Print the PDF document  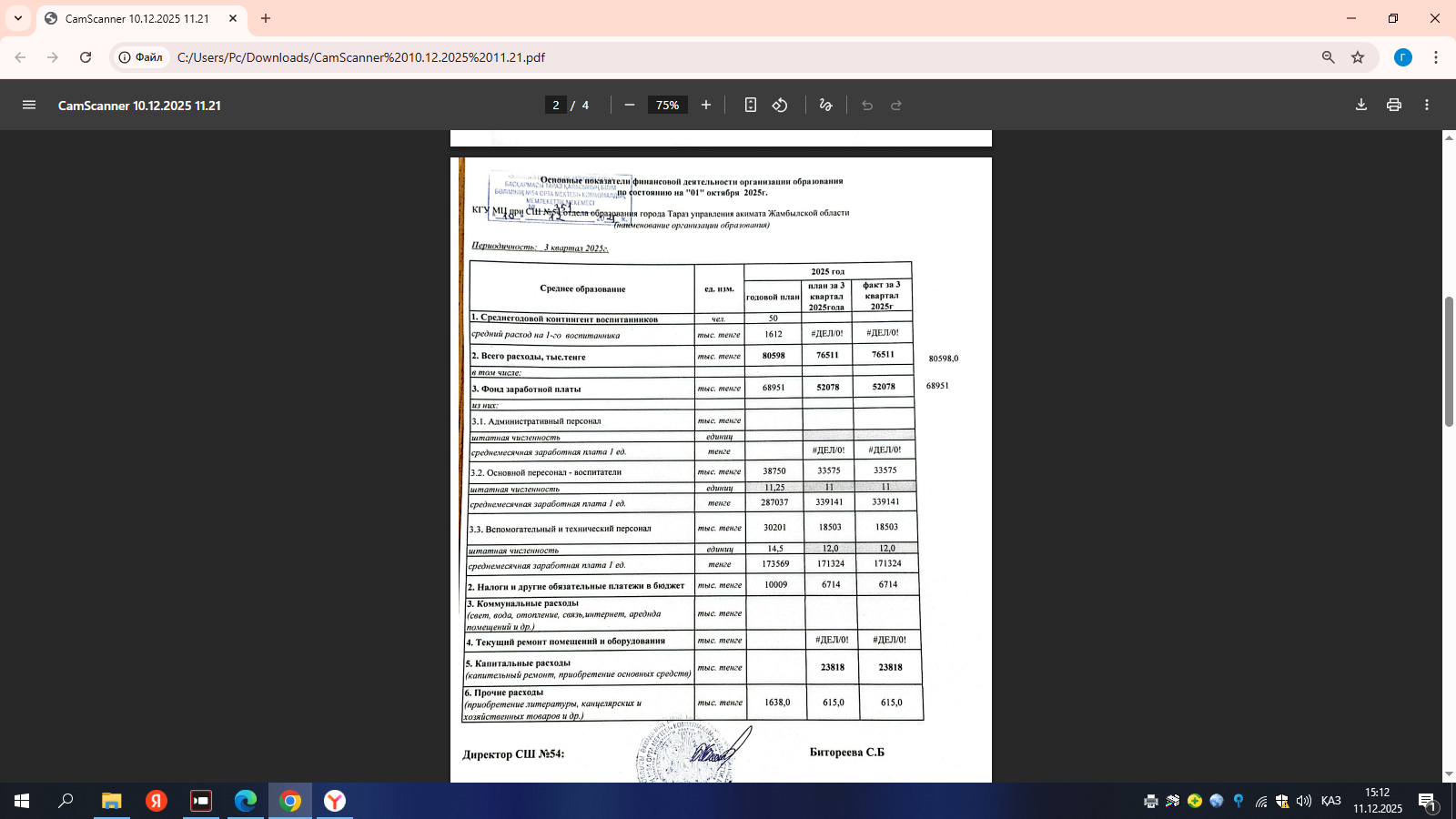click(x=1393, y=105)
